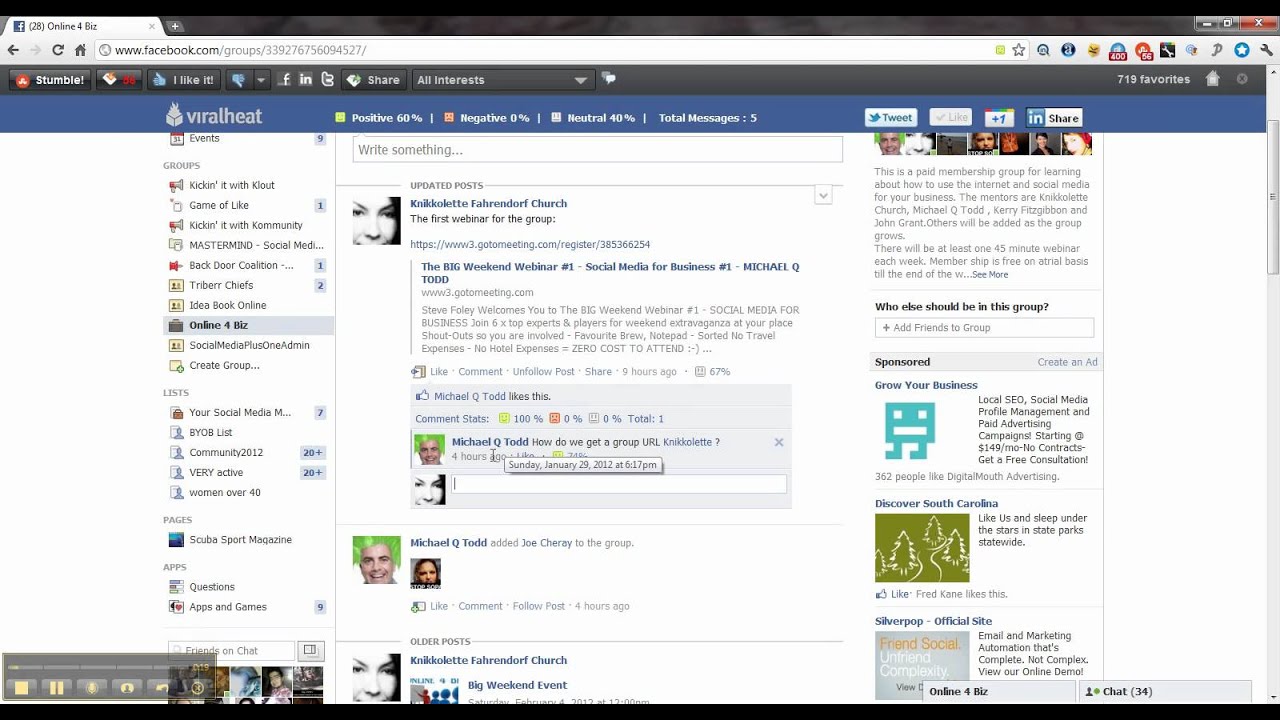Open Grow Your Business ad link
This screenshot has height=720, width=1280.
[926, 385]
